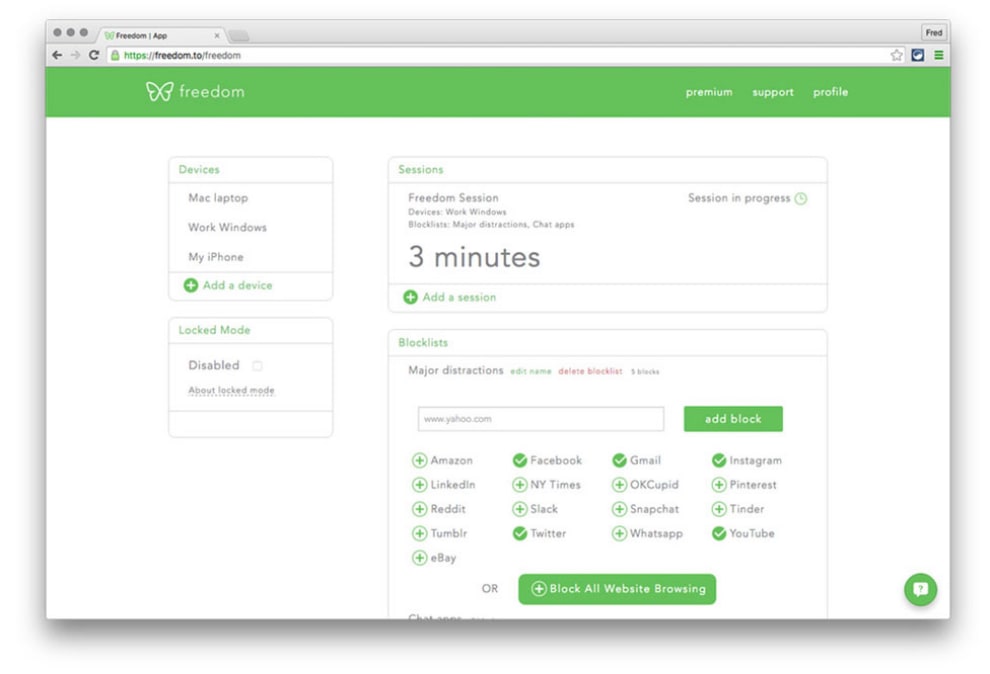The height and width of the screenshot is (674, 990).
Task: Click the blue extension icon in toolbar
Action: tap(918, 56)
